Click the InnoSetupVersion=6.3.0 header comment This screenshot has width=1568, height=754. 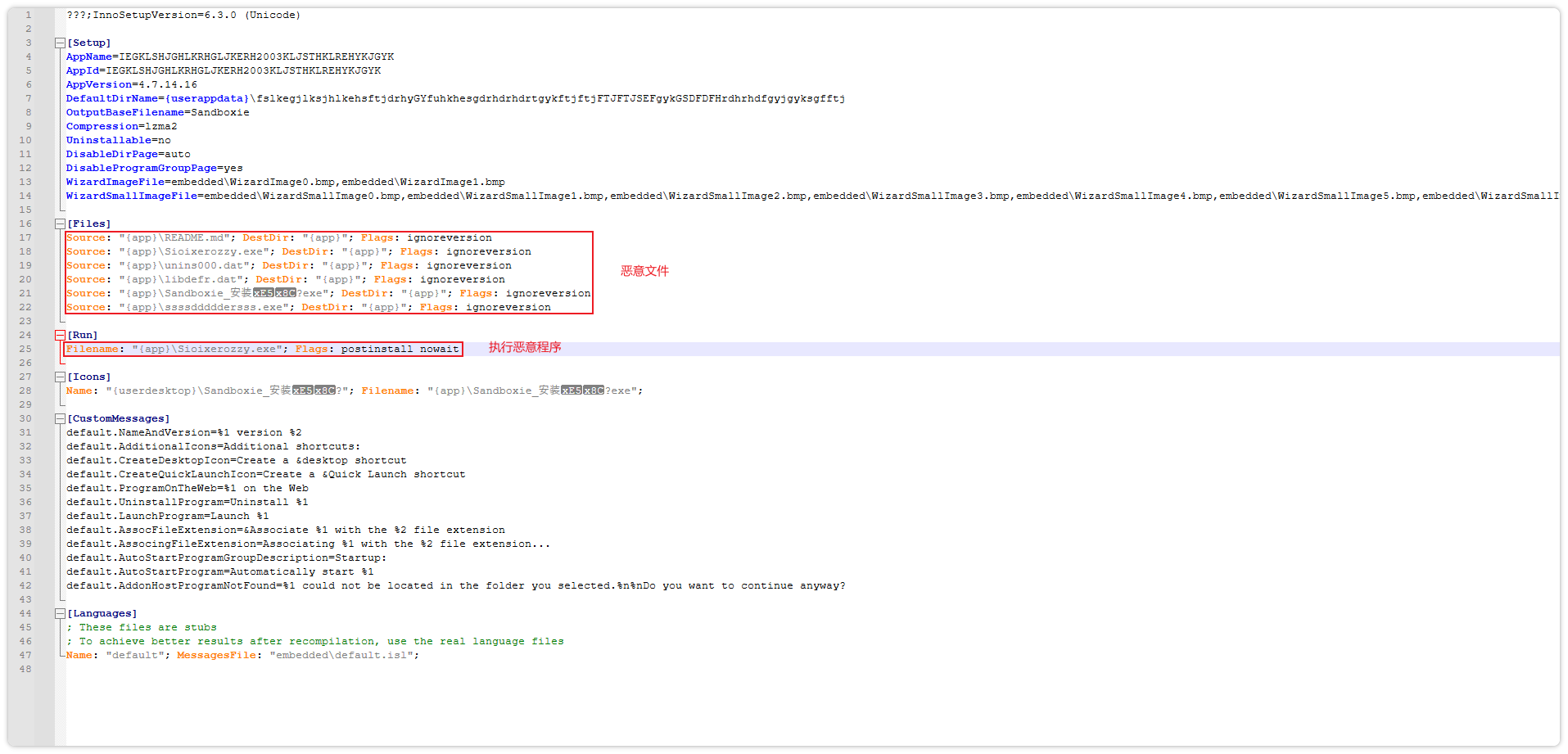pos(183,15)
